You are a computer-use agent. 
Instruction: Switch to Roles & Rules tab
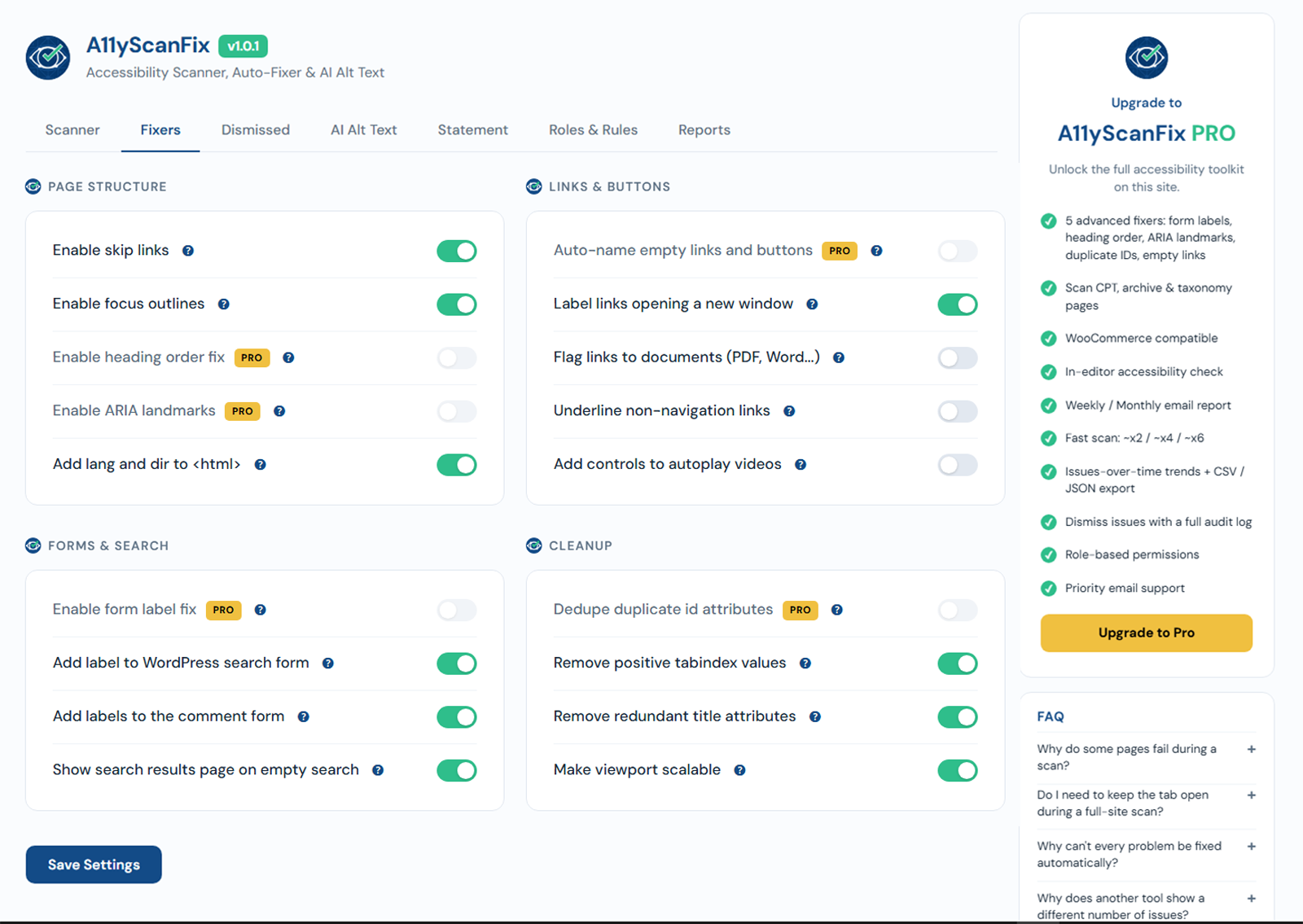click(594, 130)
